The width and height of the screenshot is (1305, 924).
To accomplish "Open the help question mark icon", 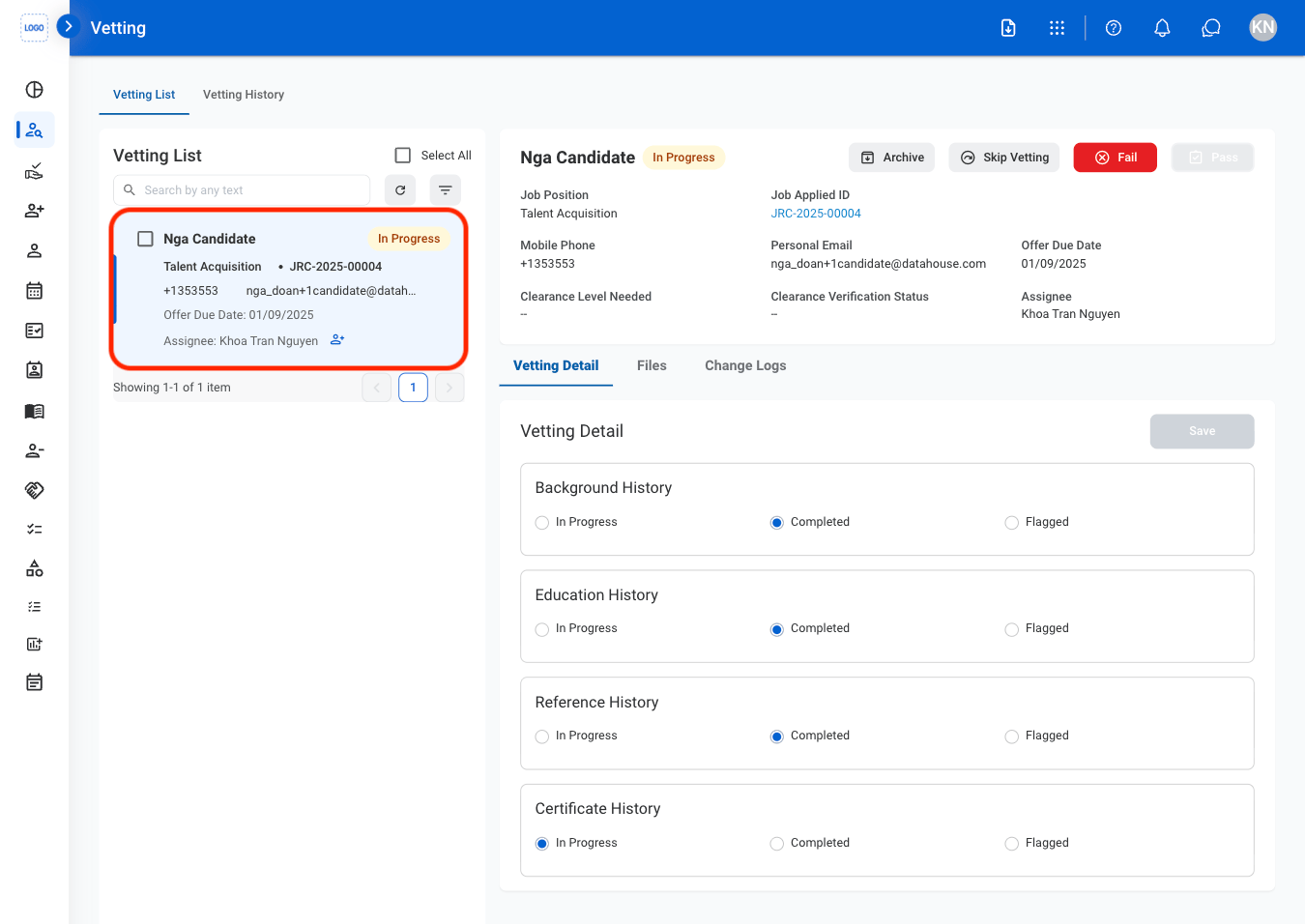I will pos(1114,28).
